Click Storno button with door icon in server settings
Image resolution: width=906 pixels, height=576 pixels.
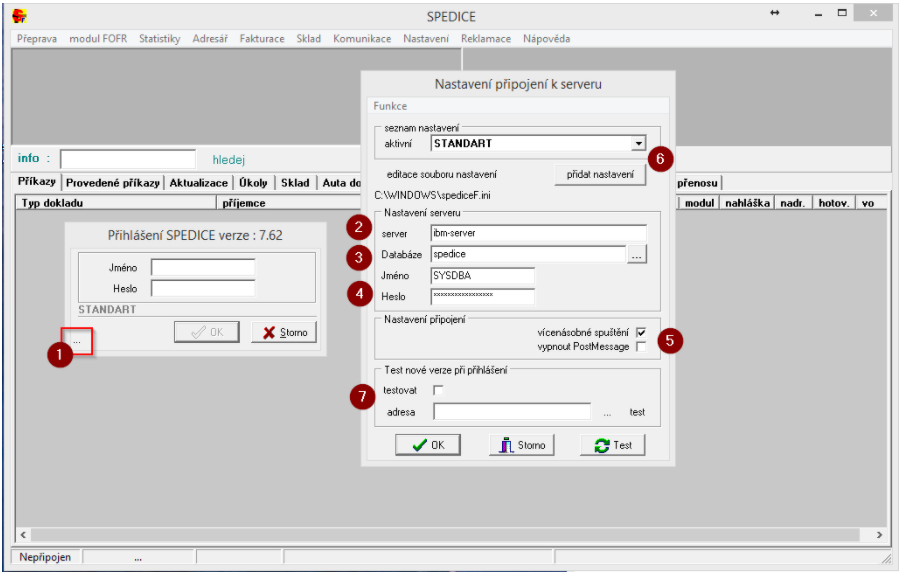coord(521,445)
